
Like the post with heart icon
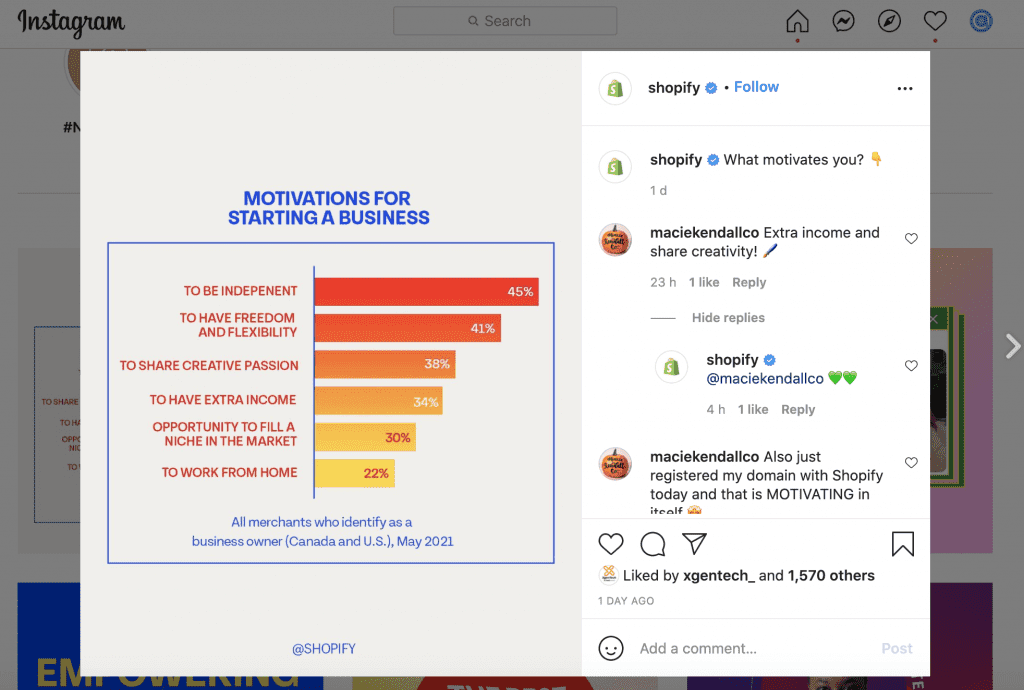tap(611, 544)
